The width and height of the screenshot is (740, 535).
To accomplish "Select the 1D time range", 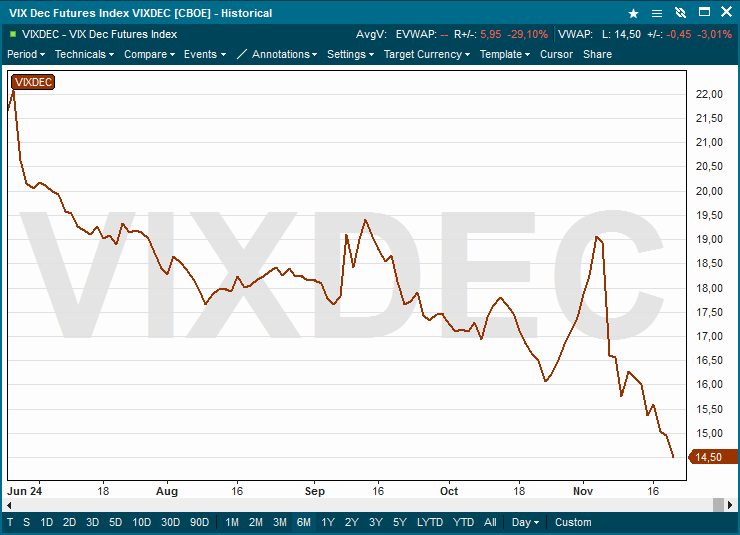I will point(46,522).
